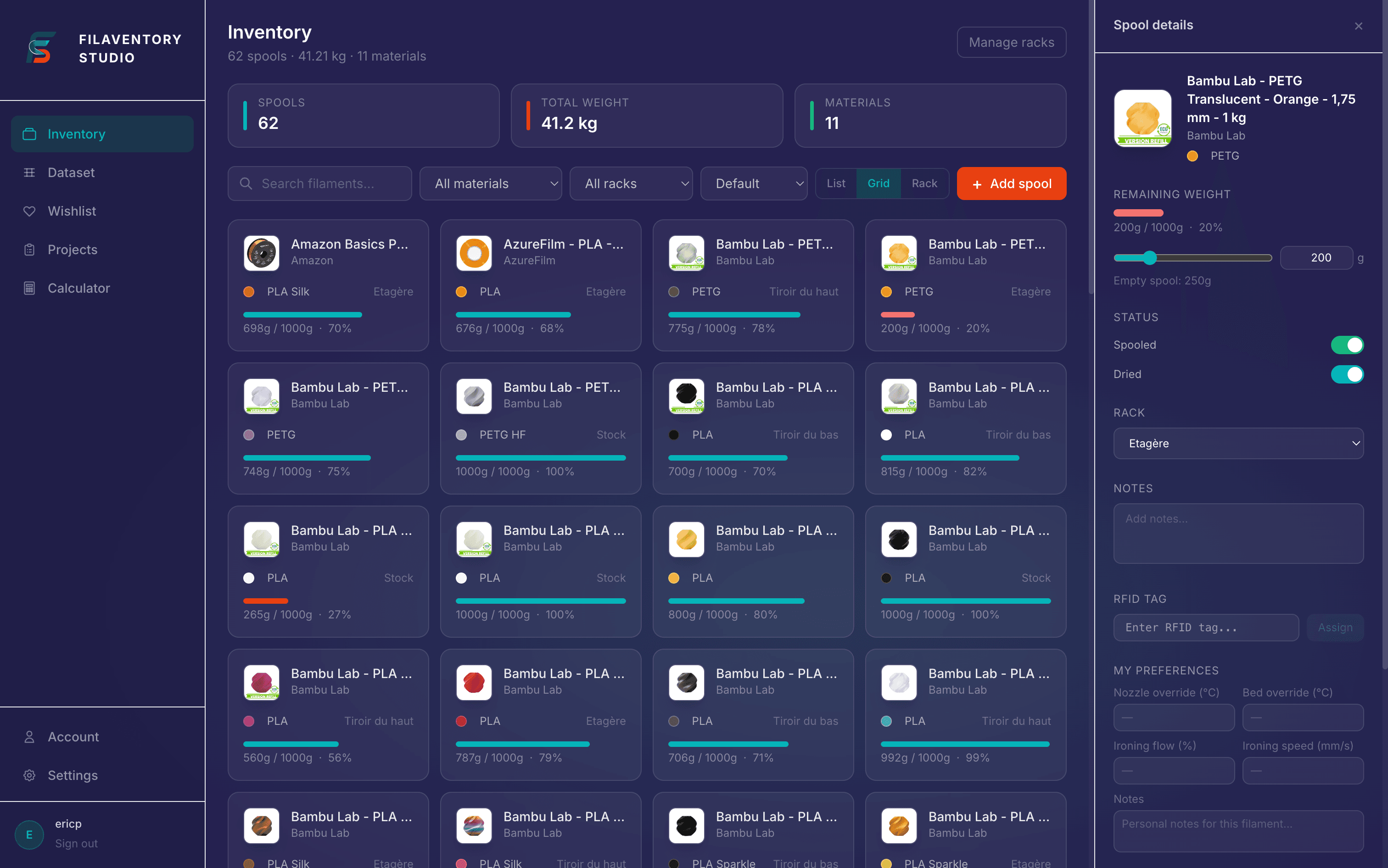Open the 992g PLA Tiroir du haut card
Viewport: 1388px width, 868px height.
[965, 714]
